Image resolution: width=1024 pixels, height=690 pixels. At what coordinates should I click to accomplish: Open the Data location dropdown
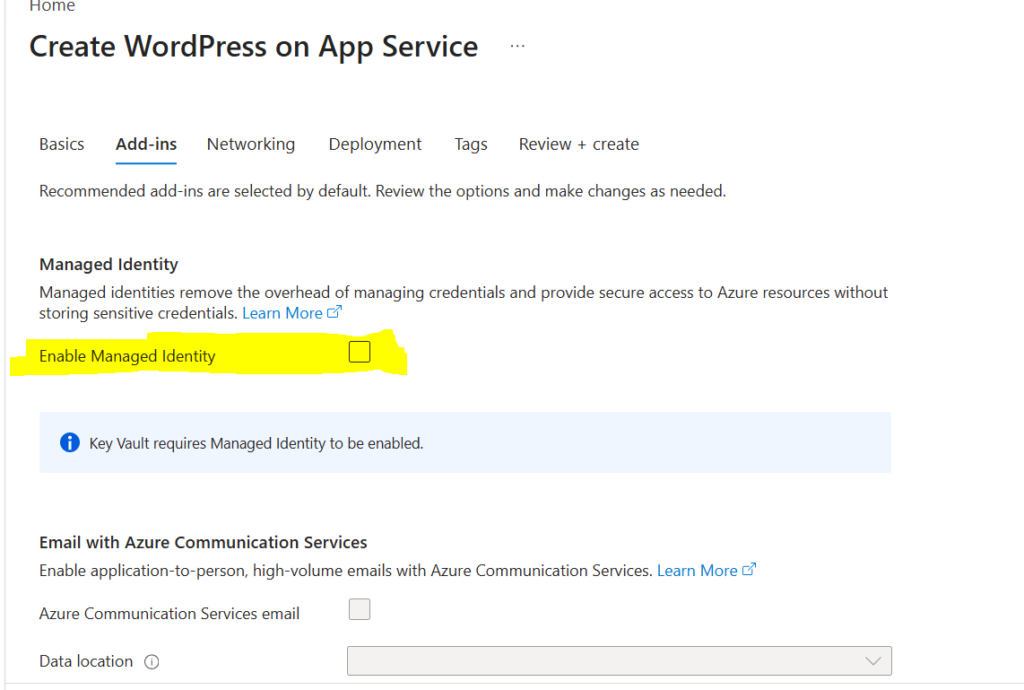pyautogui.click(x=619, y=661)
